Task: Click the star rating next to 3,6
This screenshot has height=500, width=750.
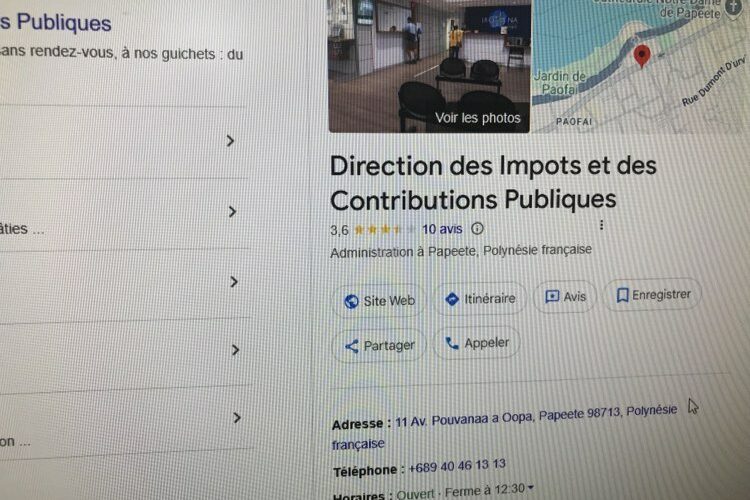Action: click(385, 230)
